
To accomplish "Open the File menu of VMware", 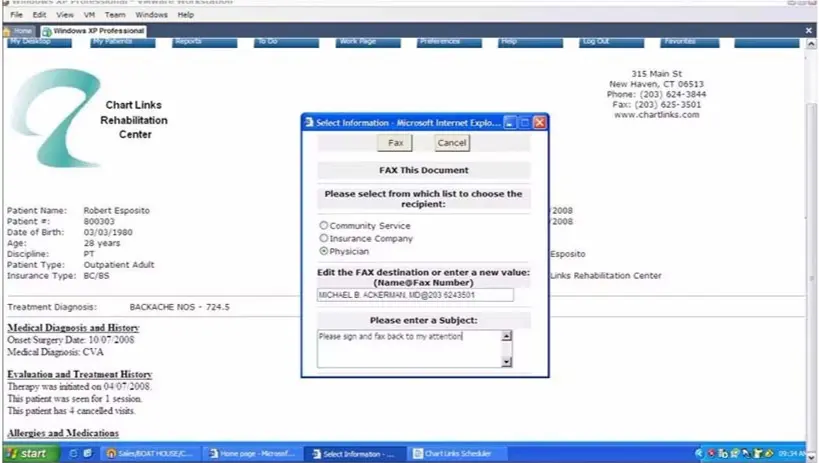I will (16, 15).
